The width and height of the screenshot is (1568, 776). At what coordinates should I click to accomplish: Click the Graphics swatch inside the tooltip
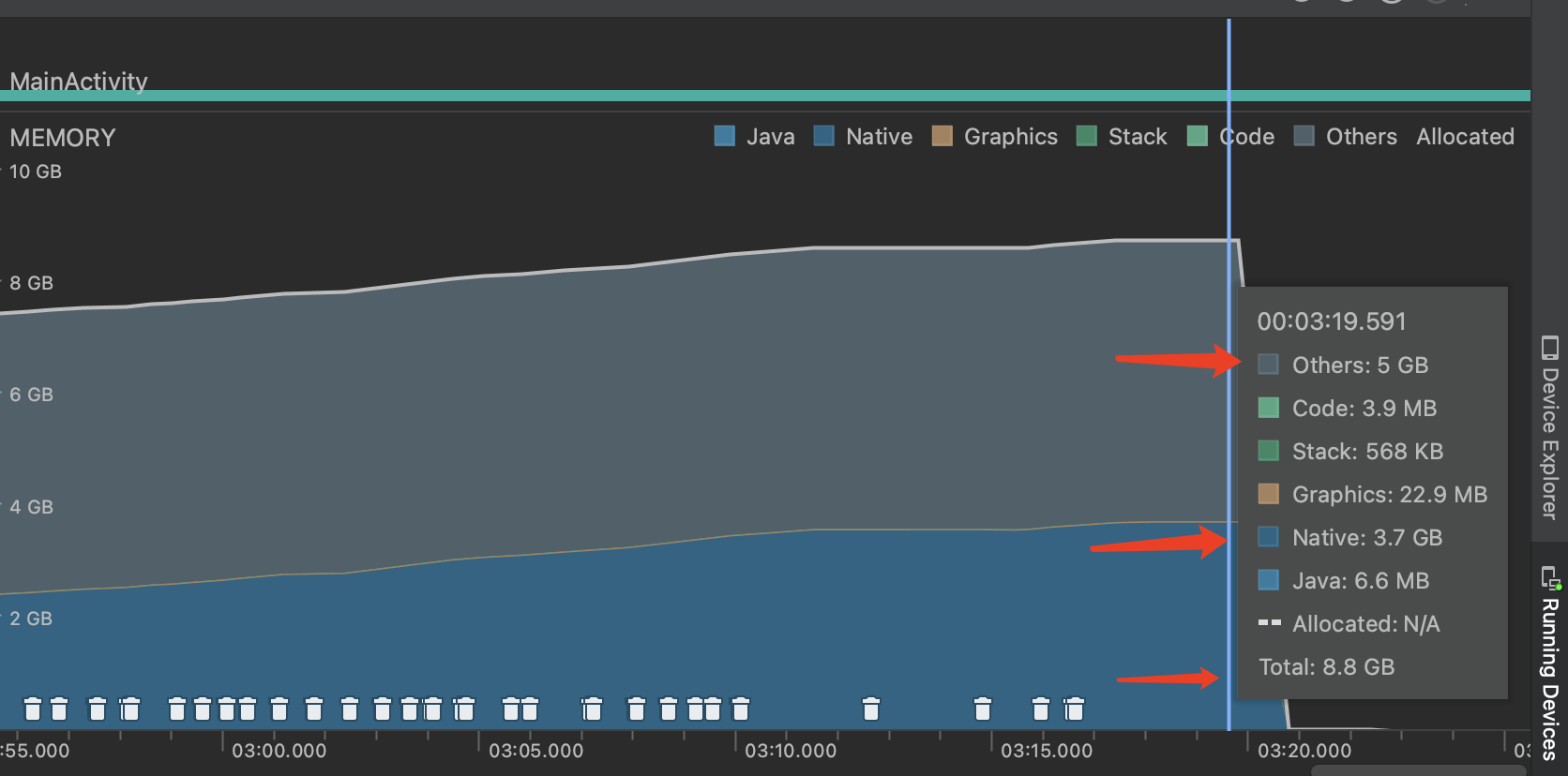coord(1268,493)
